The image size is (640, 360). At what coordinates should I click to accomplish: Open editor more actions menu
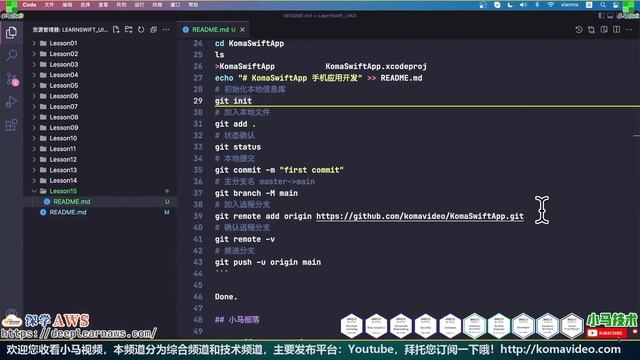[629, 29]
